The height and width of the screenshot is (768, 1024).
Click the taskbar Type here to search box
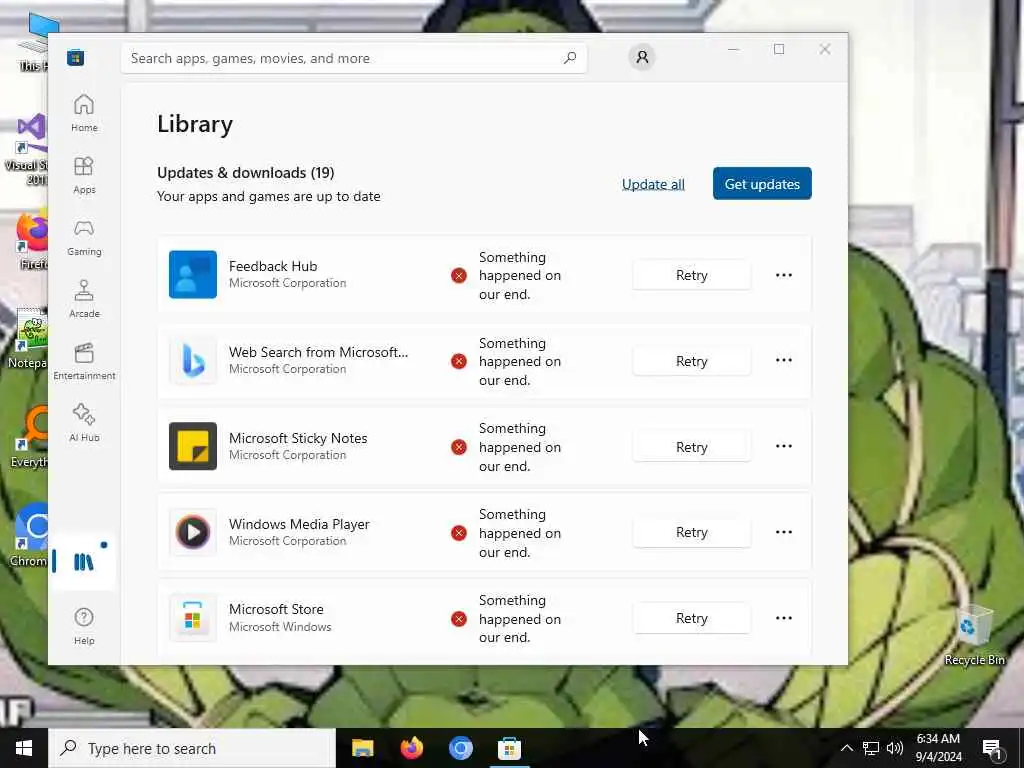(192, 748)
